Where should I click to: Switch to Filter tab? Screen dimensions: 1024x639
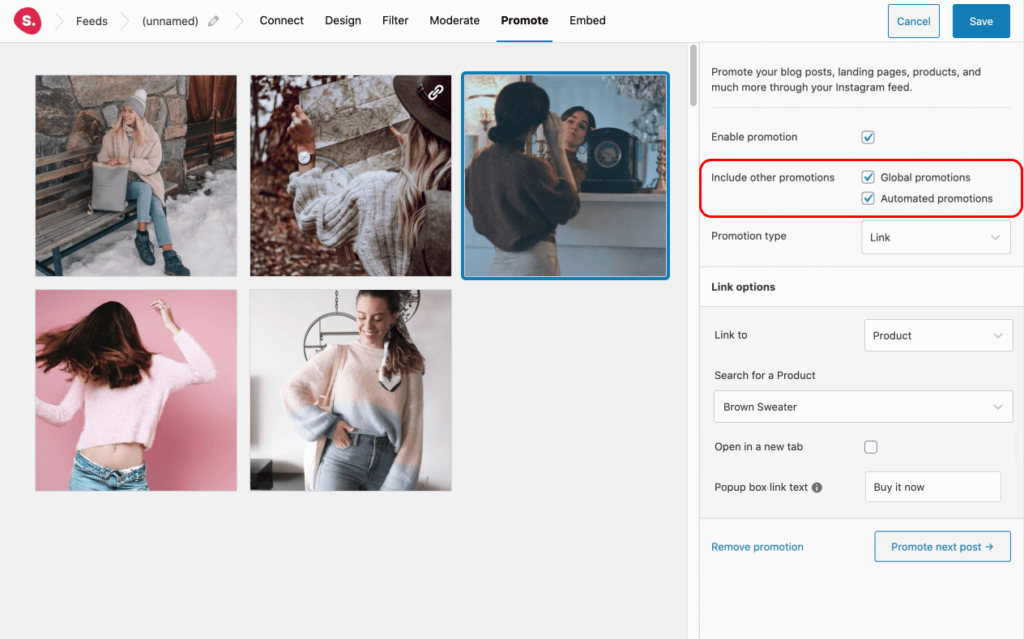coord(395,20)
